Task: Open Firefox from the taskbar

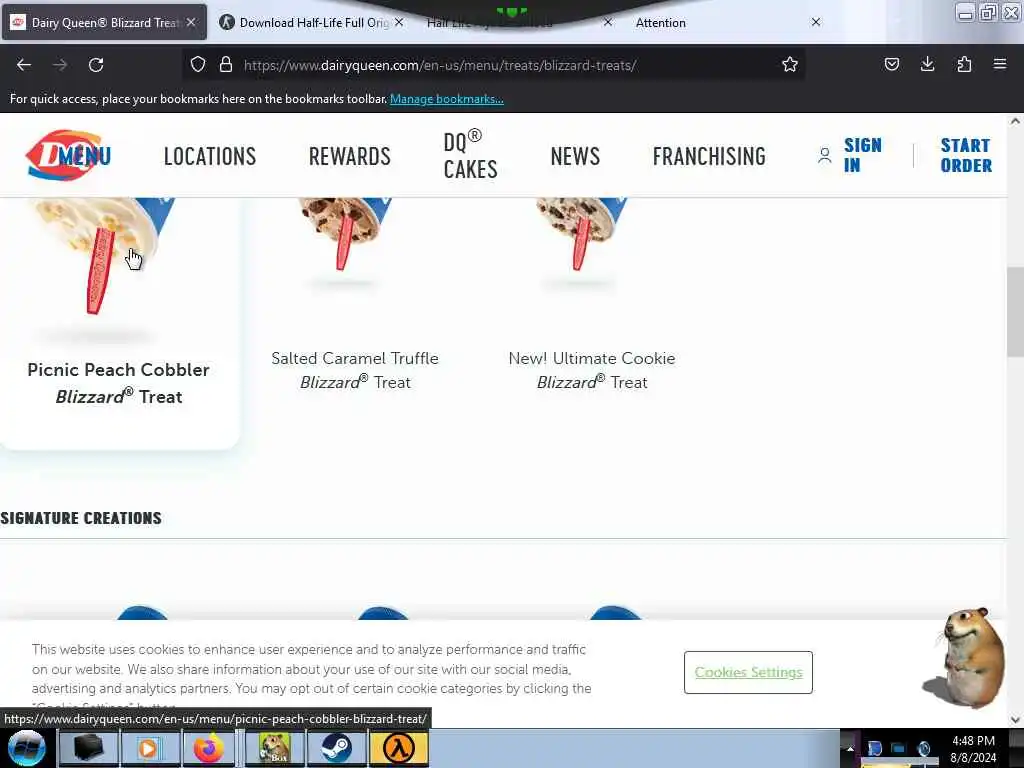Action: click(x=209, y=748)
